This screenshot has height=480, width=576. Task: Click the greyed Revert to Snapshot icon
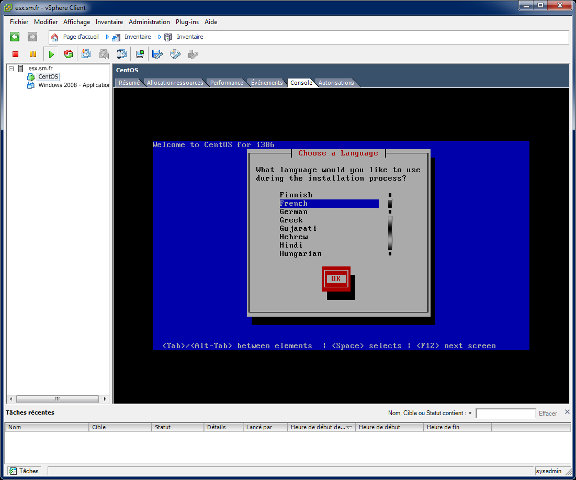[x=104, y=54]
